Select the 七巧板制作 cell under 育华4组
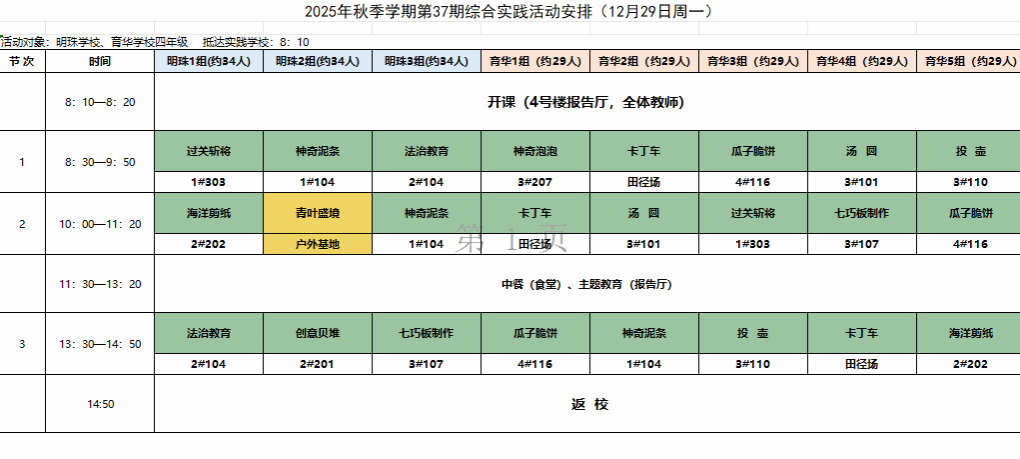The width and height of the screenshot is (1020, 459). pyautogui.click(x=862, y=213)
